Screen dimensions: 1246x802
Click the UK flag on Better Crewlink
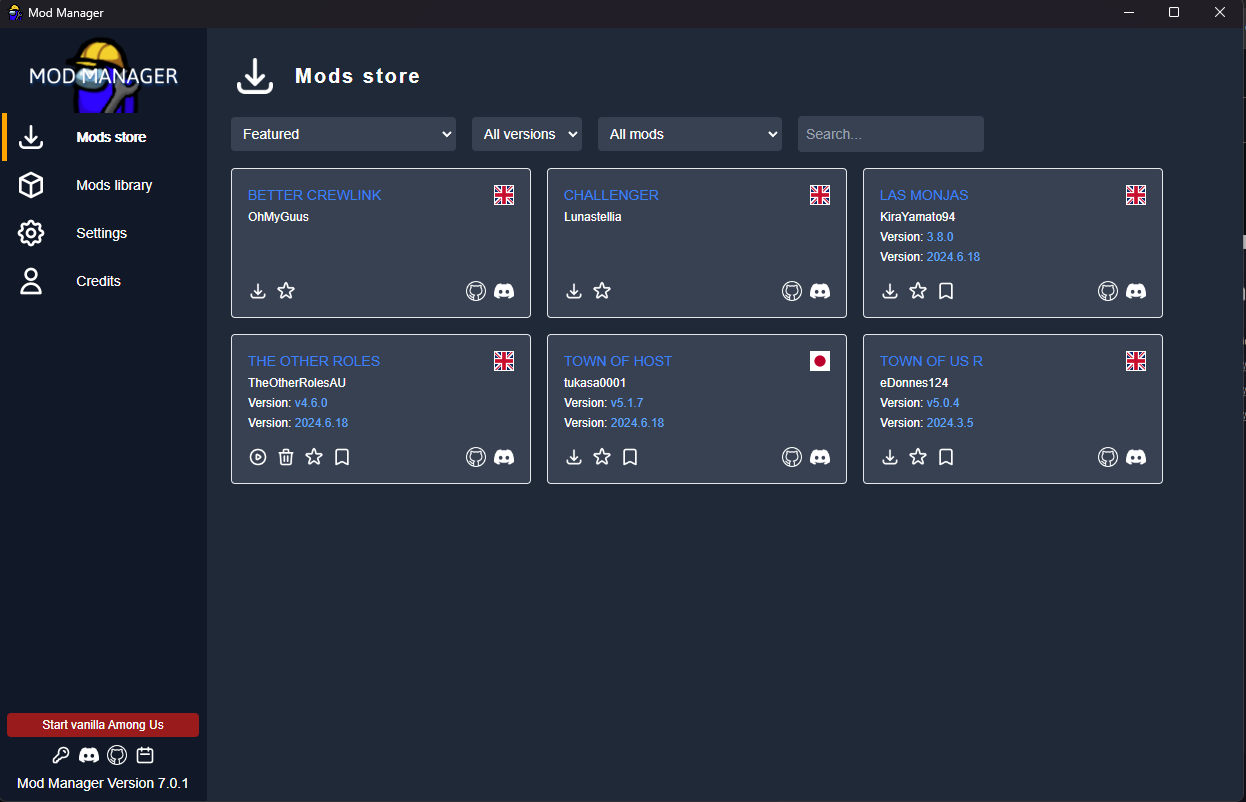[504, 195]
